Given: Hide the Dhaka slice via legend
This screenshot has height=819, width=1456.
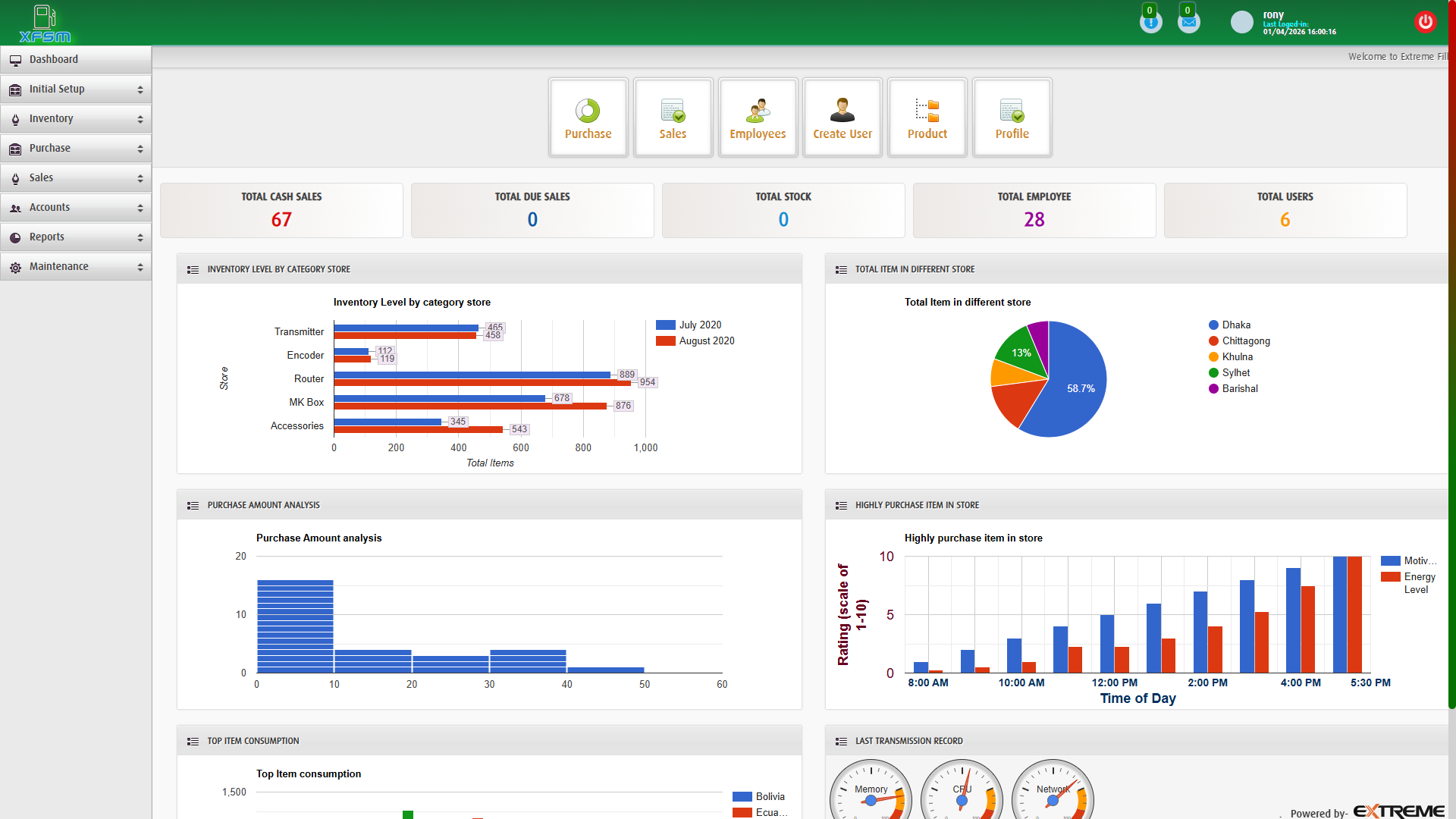Looking at the screenshot, I should pos(1232,325).
